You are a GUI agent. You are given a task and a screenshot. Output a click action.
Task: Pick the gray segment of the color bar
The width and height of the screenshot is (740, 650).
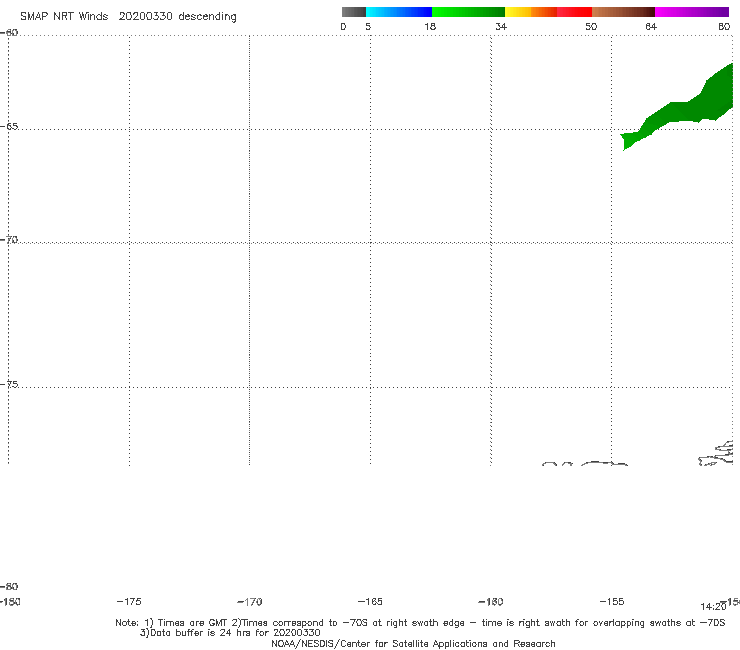(353, 12)
